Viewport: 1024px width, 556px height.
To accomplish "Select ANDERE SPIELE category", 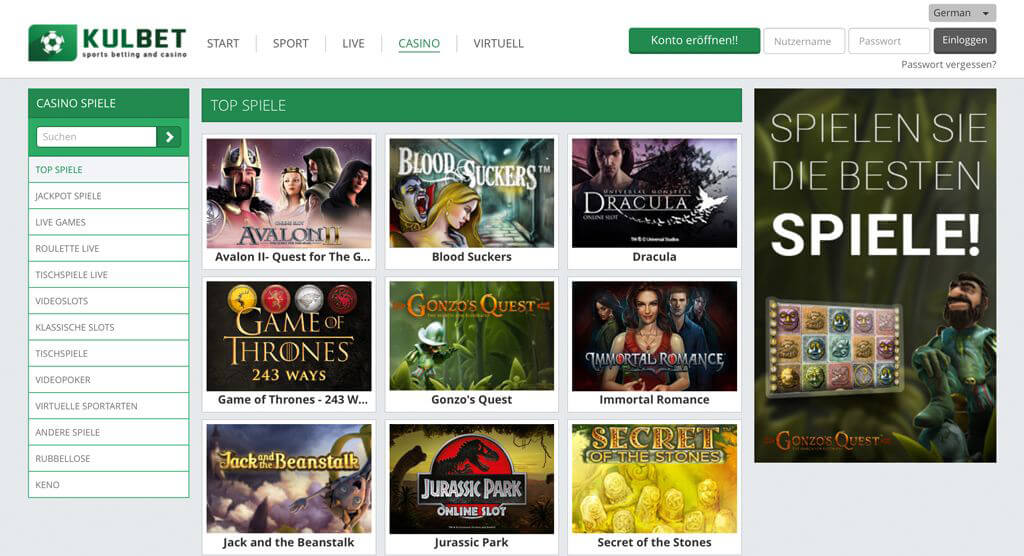I will click(108, 433).
